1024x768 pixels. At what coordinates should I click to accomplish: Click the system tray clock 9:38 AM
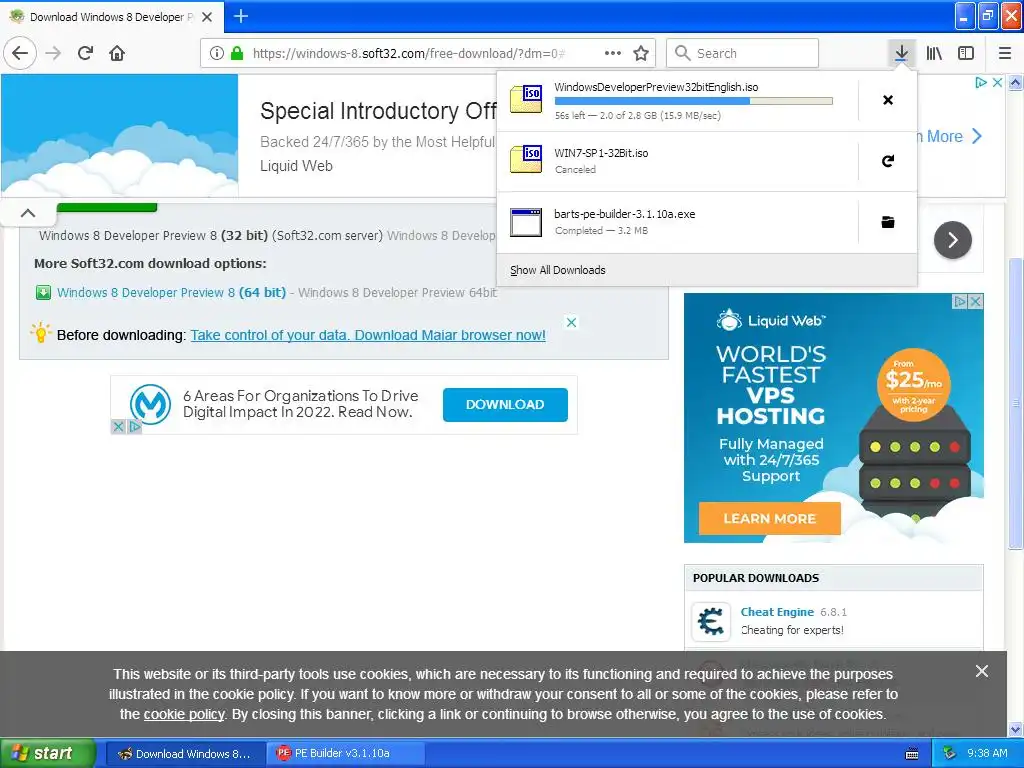click(x=987, y=753)
